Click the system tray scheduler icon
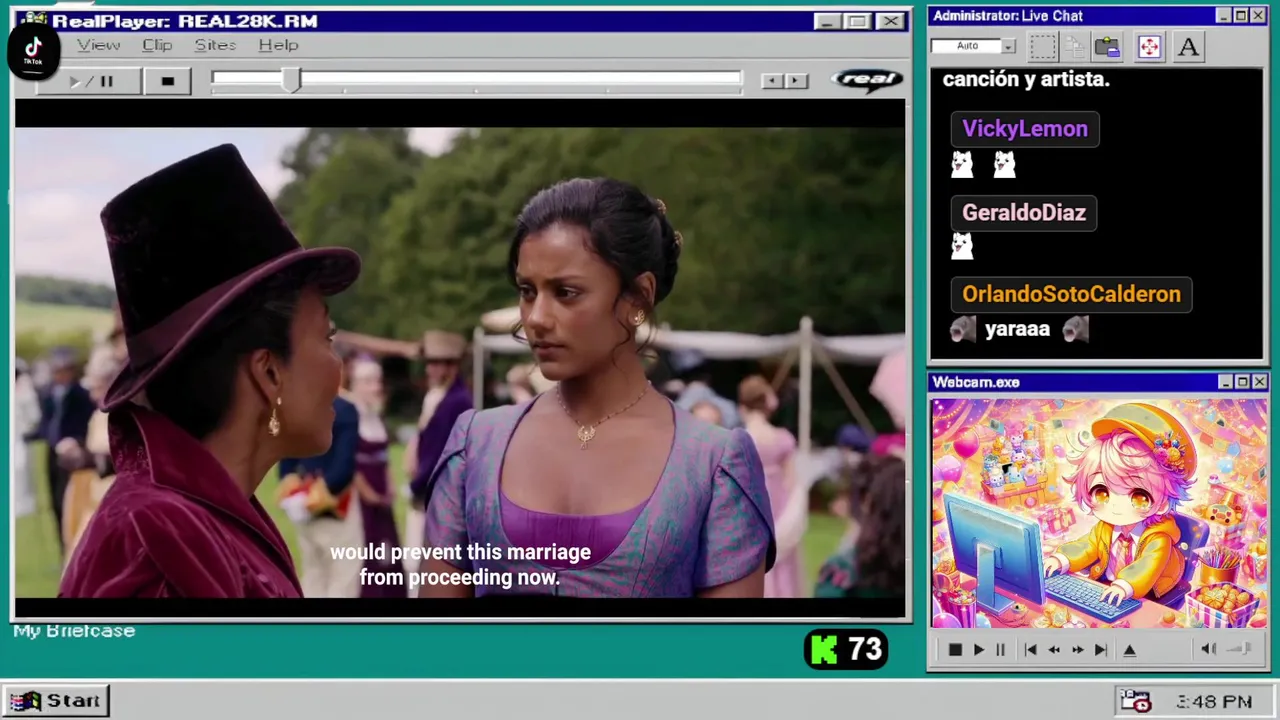The width and height of the screenshot is (1280, 720). coord(1136,701)
